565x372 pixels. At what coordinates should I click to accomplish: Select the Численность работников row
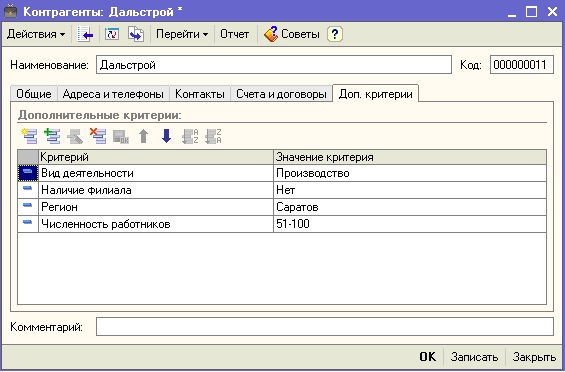click(x=282, y=224)
